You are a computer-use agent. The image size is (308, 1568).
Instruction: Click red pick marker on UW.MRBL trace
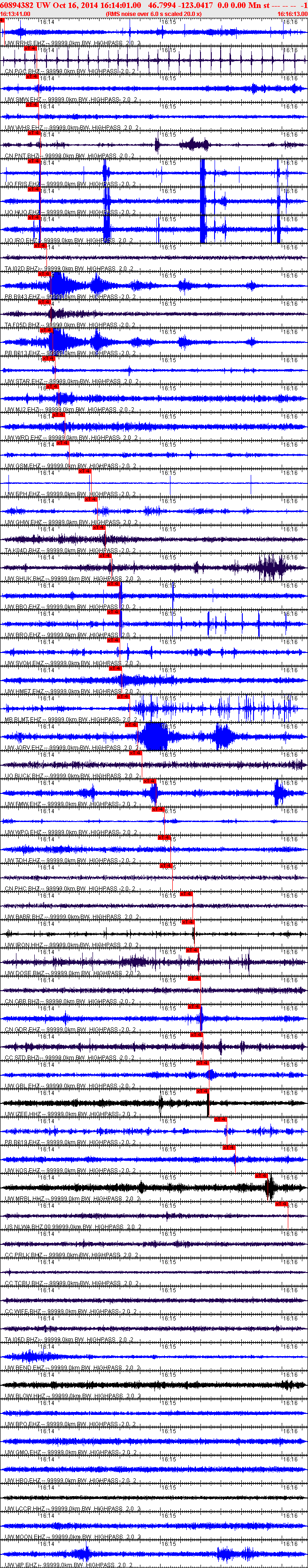pyautogui.click(x=262, y=1175)
